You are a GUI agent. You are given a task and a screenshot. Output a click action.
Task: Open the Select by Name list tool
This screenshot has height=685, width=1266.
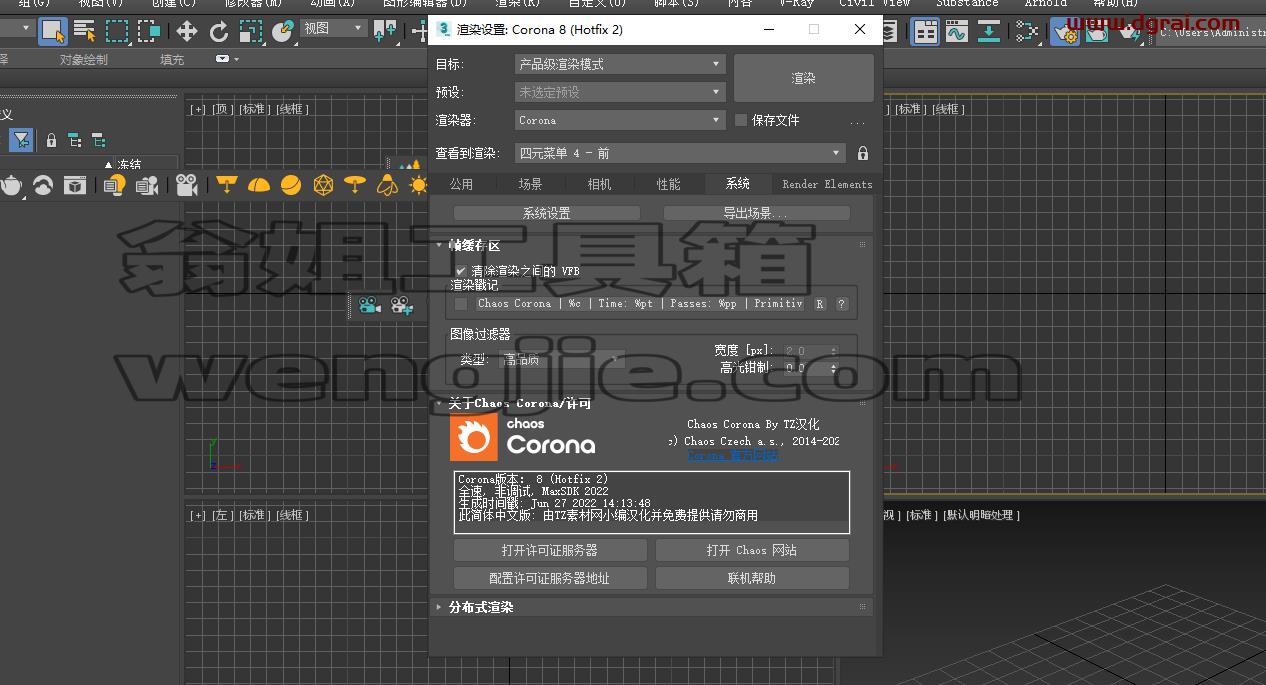(85, 31)
